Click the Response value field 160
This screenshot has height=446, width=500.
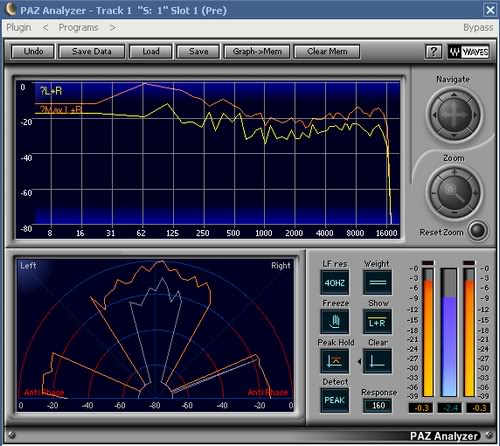tap(378, 406)
